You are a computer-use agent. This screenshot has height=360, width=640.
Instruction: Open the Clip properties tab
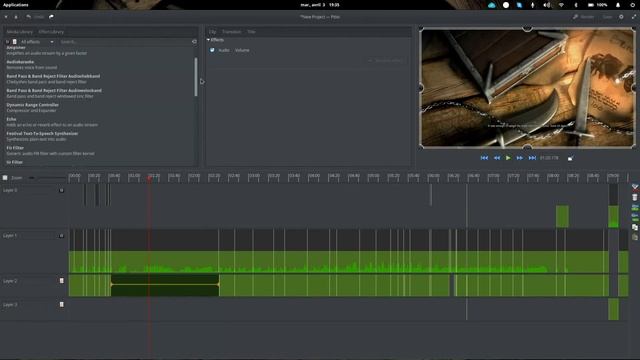(x=212, y=32)
